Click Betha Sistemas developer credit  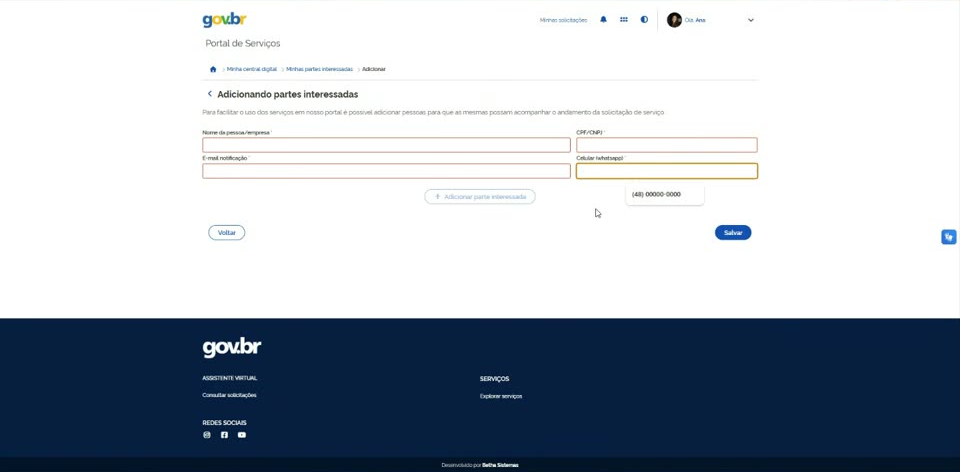(x=500, y=465)
